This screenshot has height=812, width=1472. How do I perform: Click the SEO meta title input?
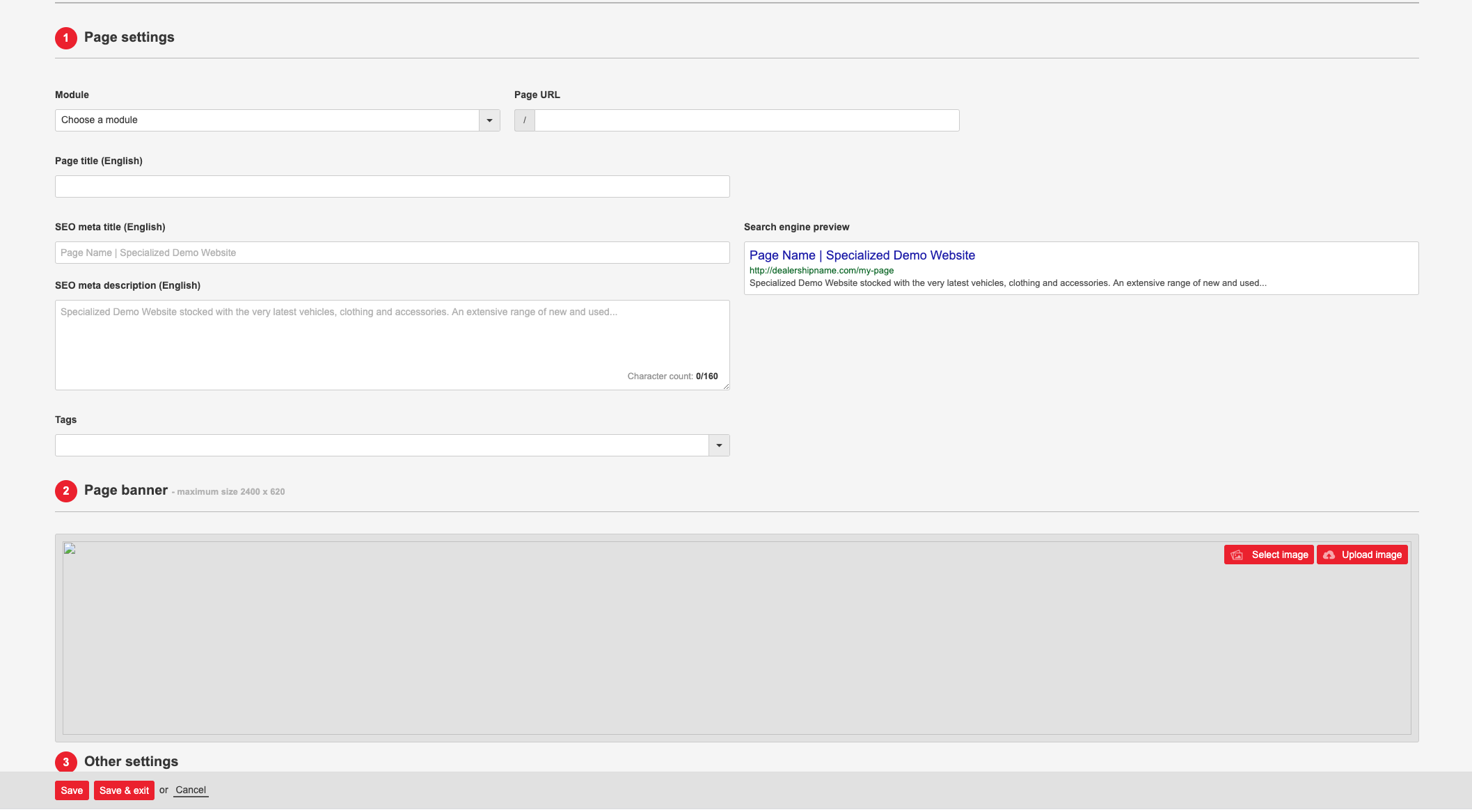(x=392, y=252)
